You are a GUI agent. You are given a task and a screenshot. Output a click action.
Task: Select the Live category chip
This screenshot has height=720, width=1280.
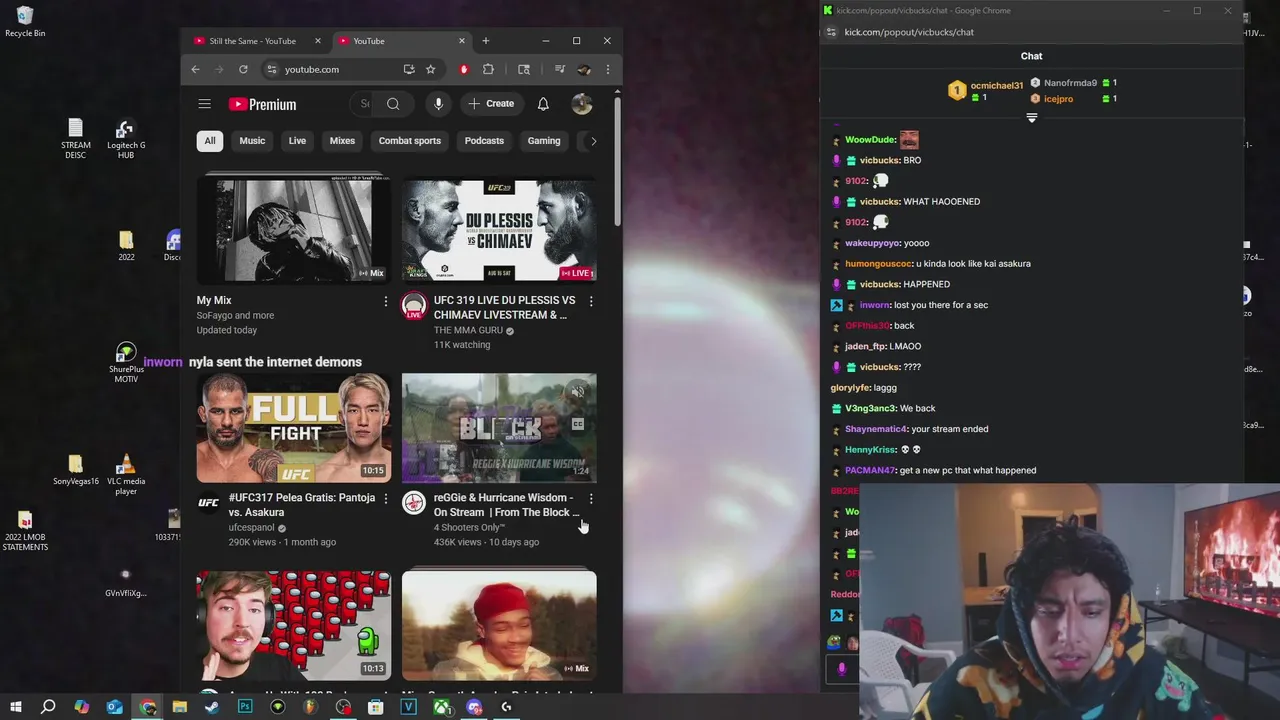(297, 141)
